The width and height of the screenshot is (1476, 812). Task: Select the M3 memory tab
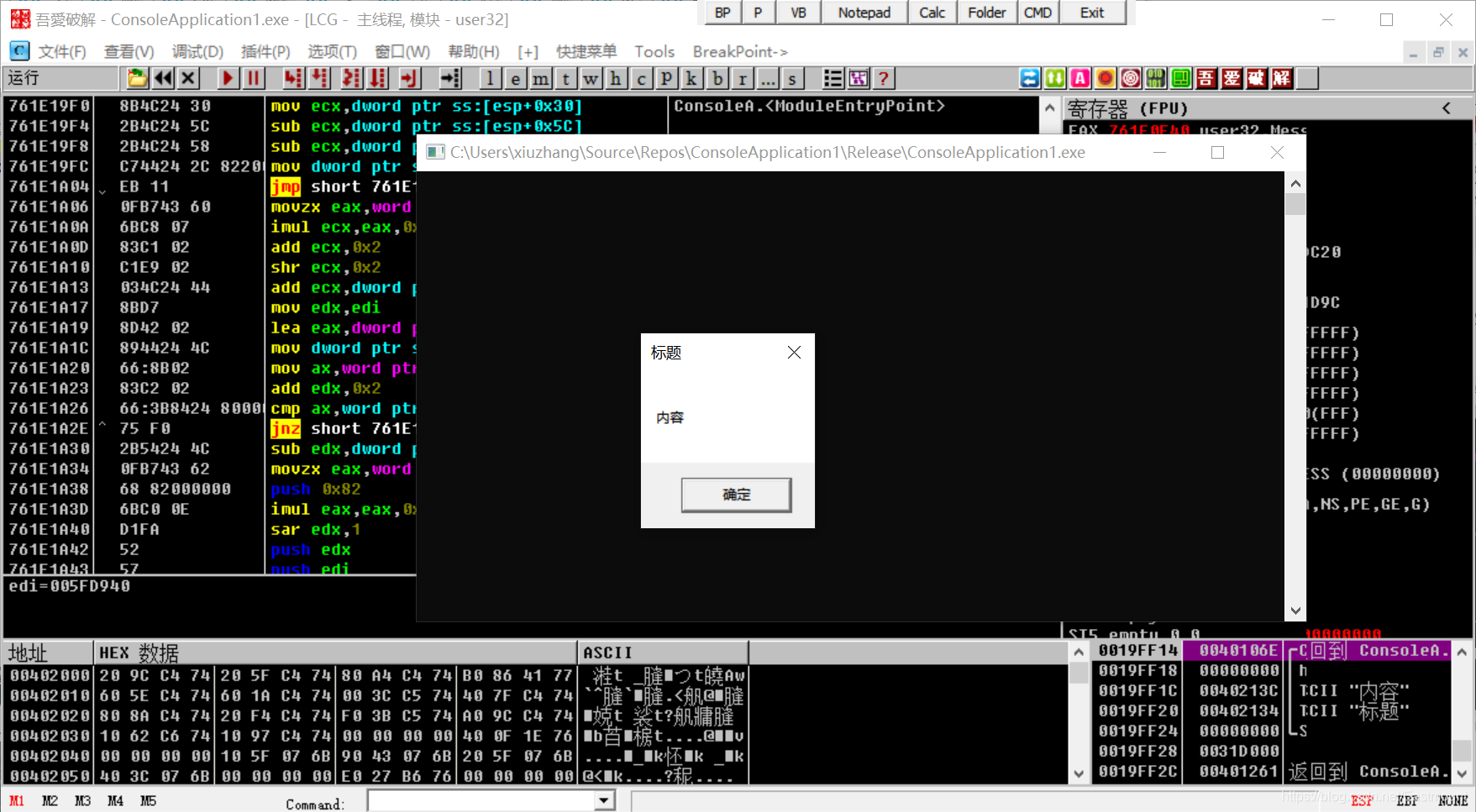click(x=82, y=801)
